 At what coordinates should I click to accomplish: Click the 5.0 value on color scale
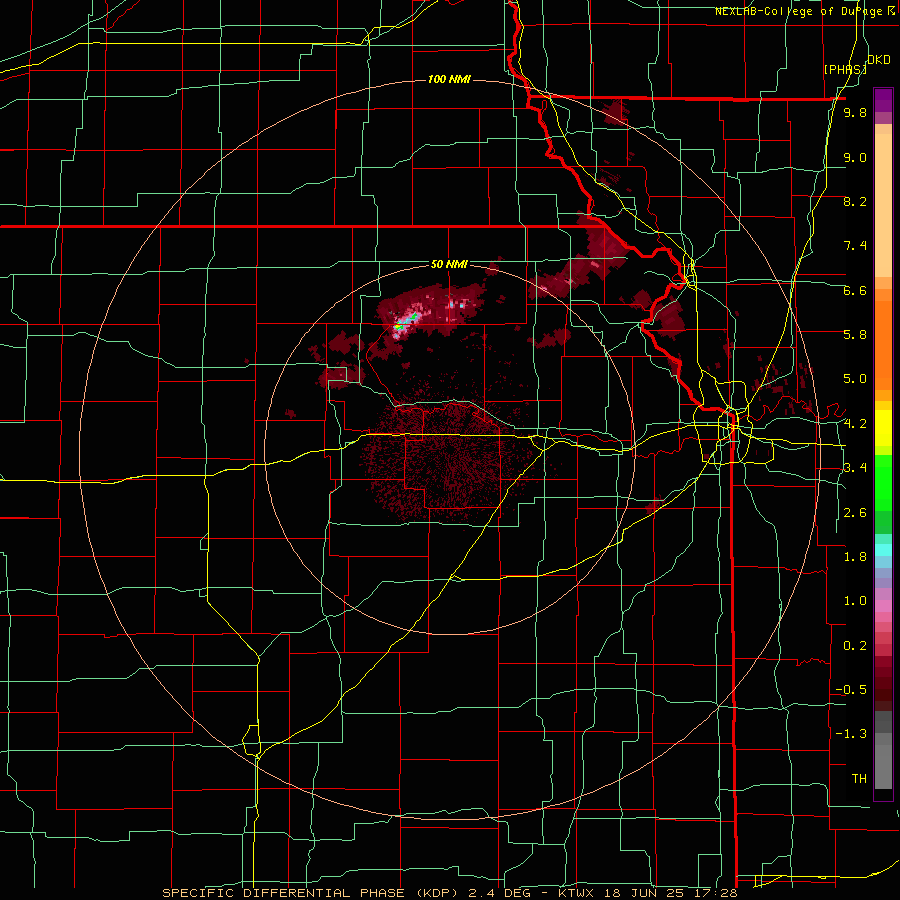[855, 379]
